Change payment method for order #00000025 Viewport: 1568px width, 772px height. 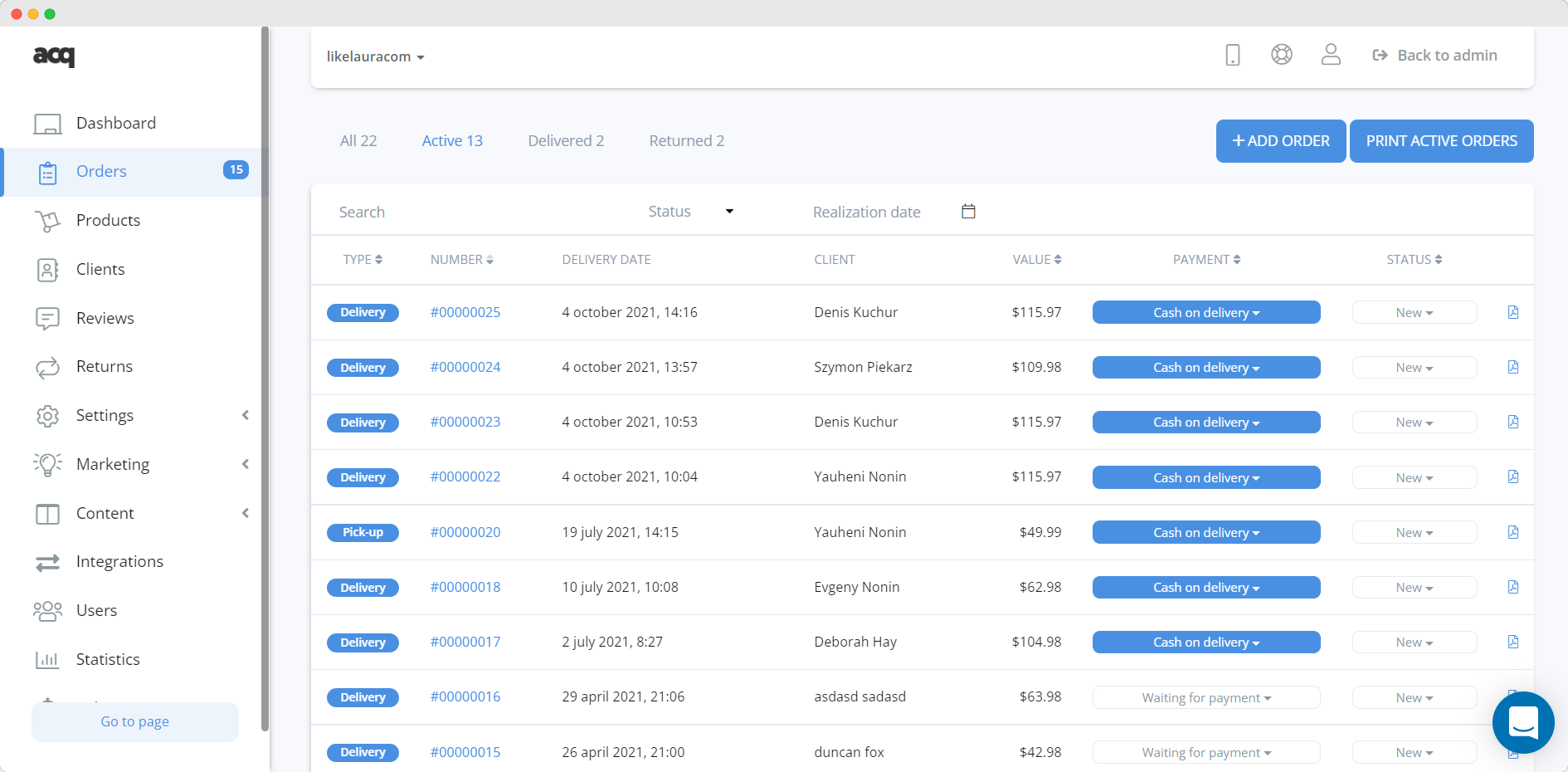[1206, 312]
